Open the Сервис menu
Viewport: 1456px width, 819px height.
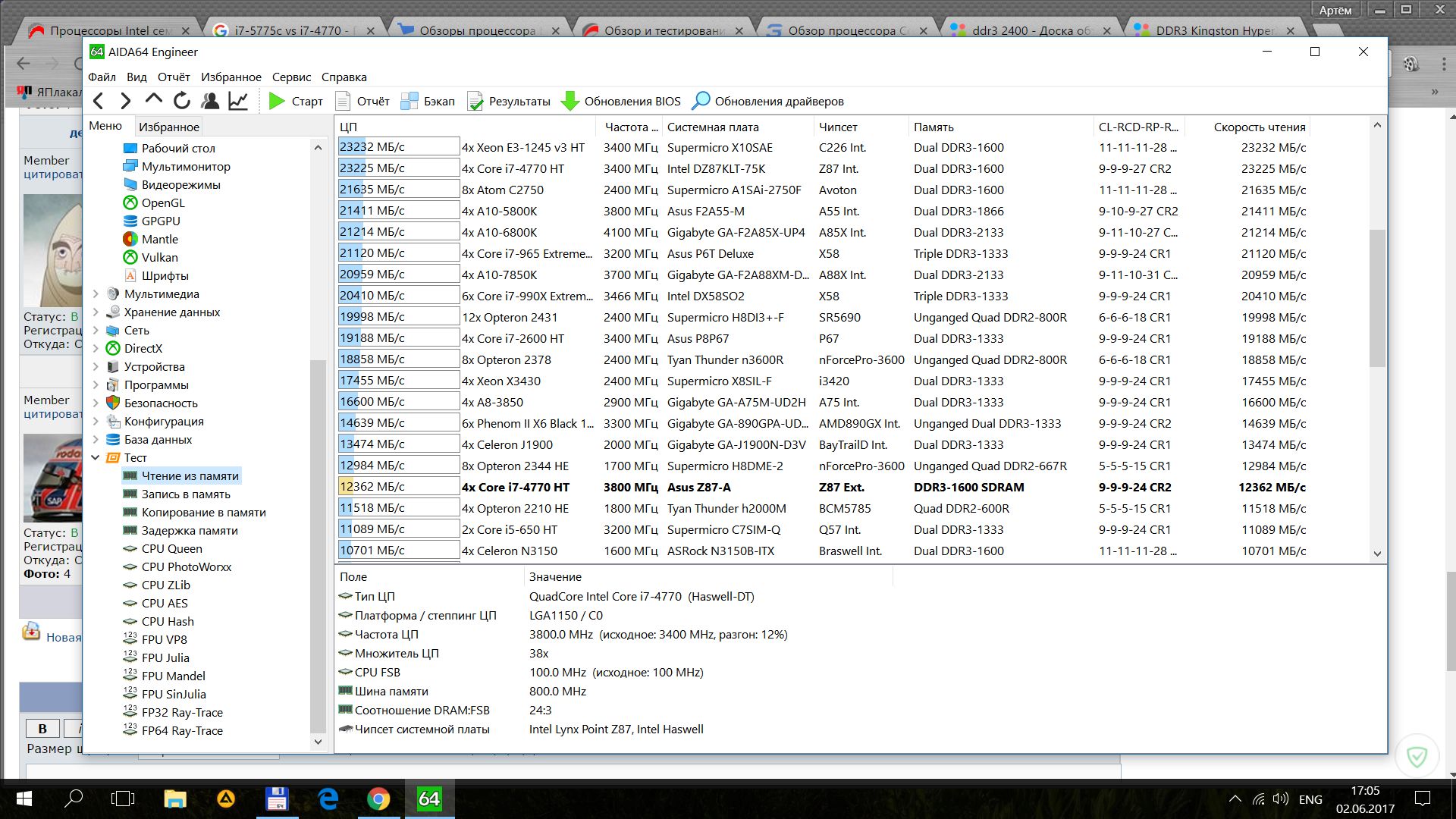[291, 77]
